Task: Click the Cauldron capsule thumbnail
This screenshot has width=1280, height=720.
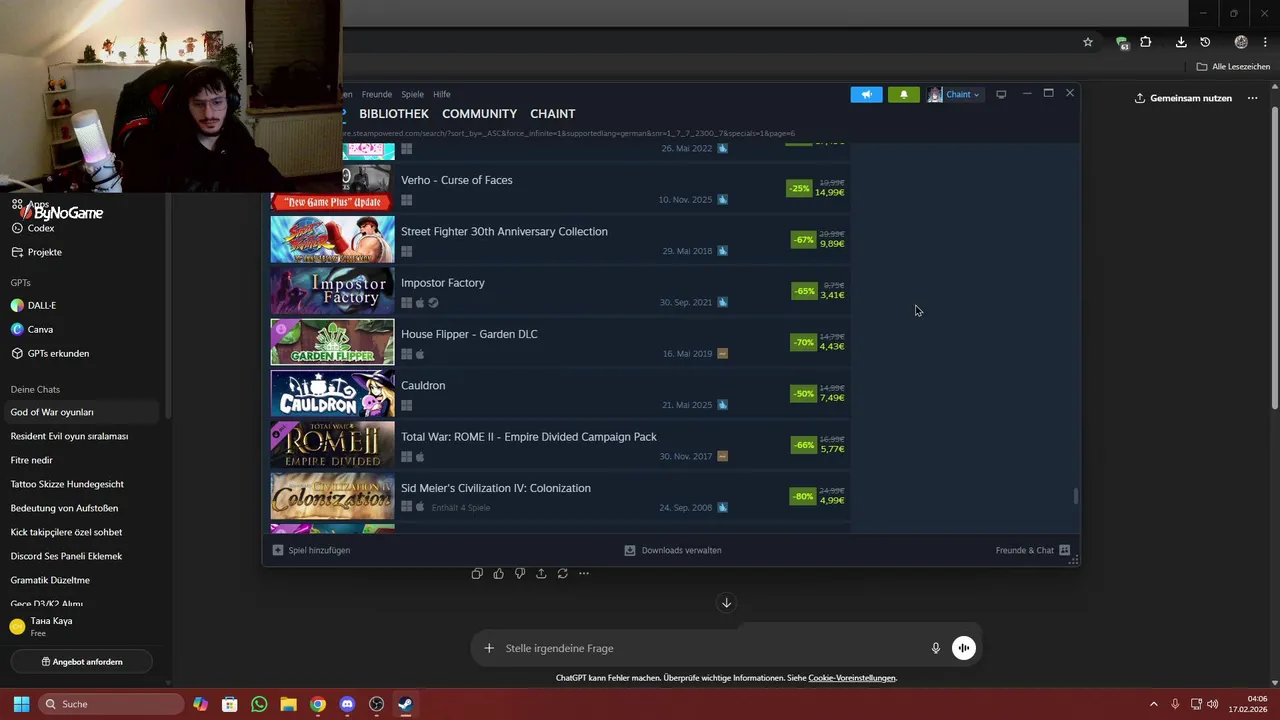Action: coord(332,393)
